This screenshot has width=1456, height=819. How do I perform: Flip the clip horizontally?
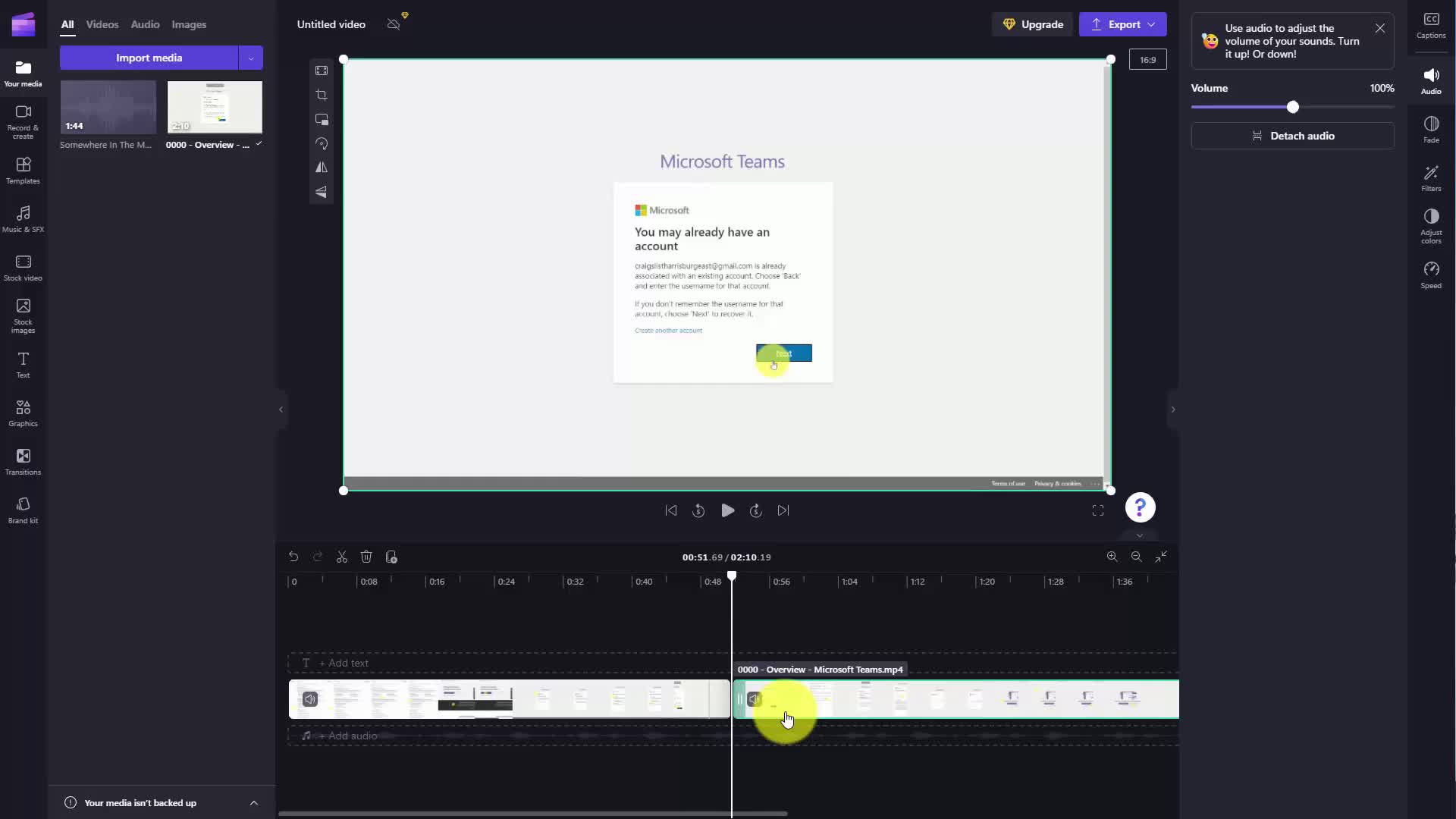(x=322, y=168)
